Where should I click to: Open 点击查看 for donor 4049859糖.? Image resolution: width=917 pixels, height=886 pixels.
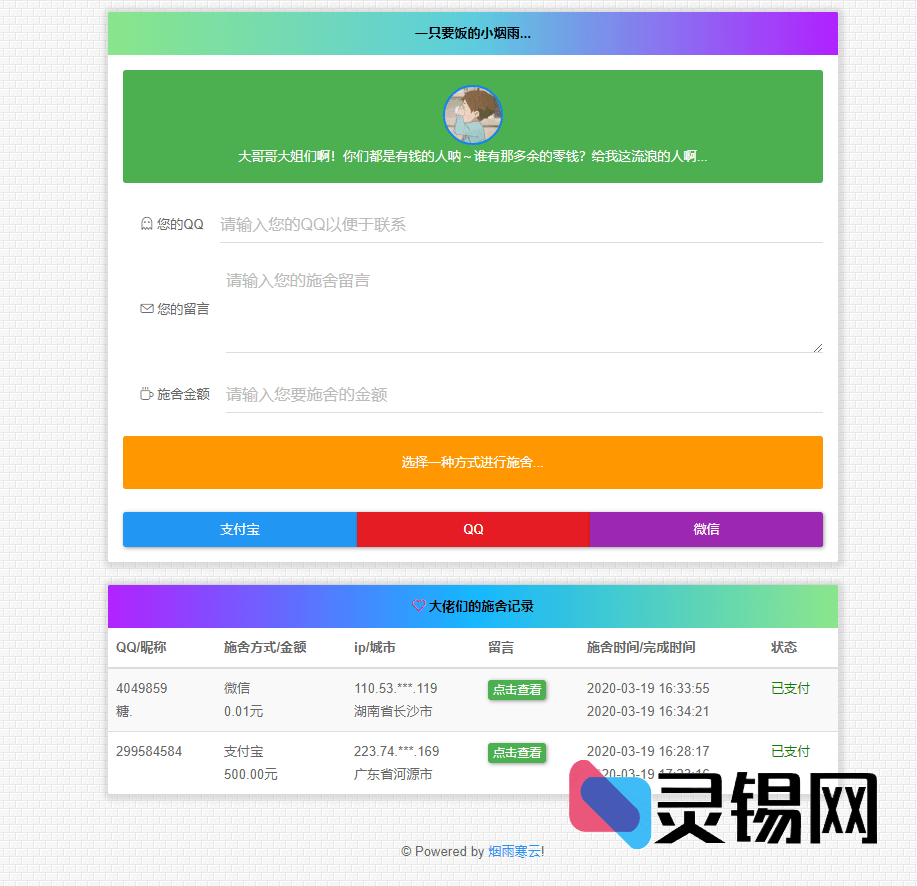[x=517, y=690]
